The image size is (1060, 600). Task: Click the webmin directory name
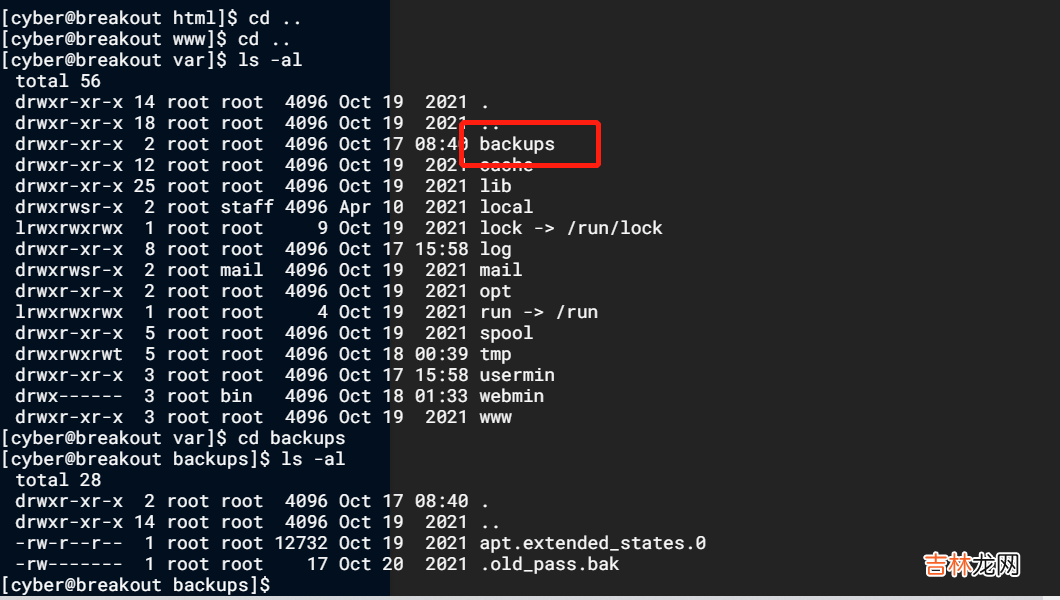pyautogui.click(x=511, y=396)
